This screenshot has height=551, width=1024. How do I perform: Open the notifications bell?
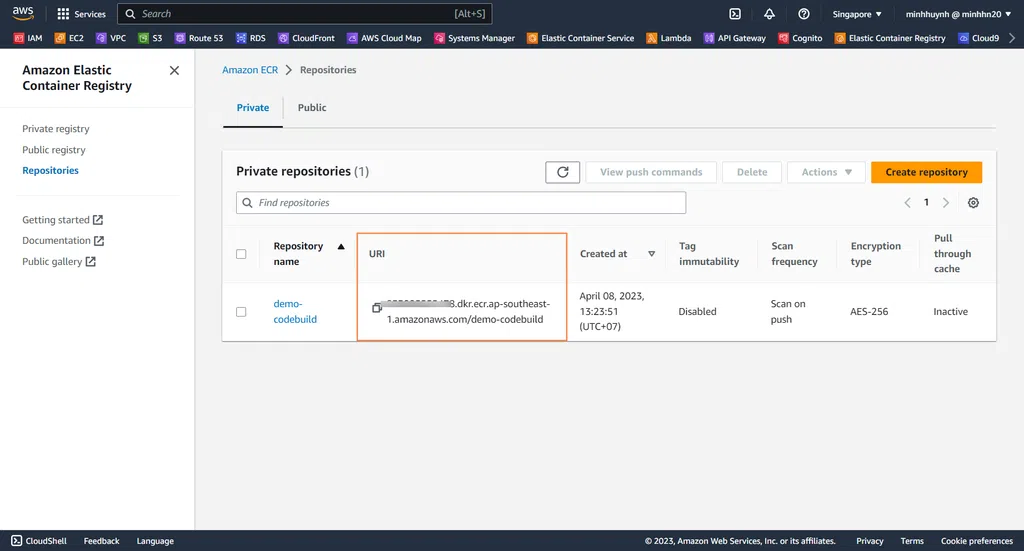[x=769, y=14]
